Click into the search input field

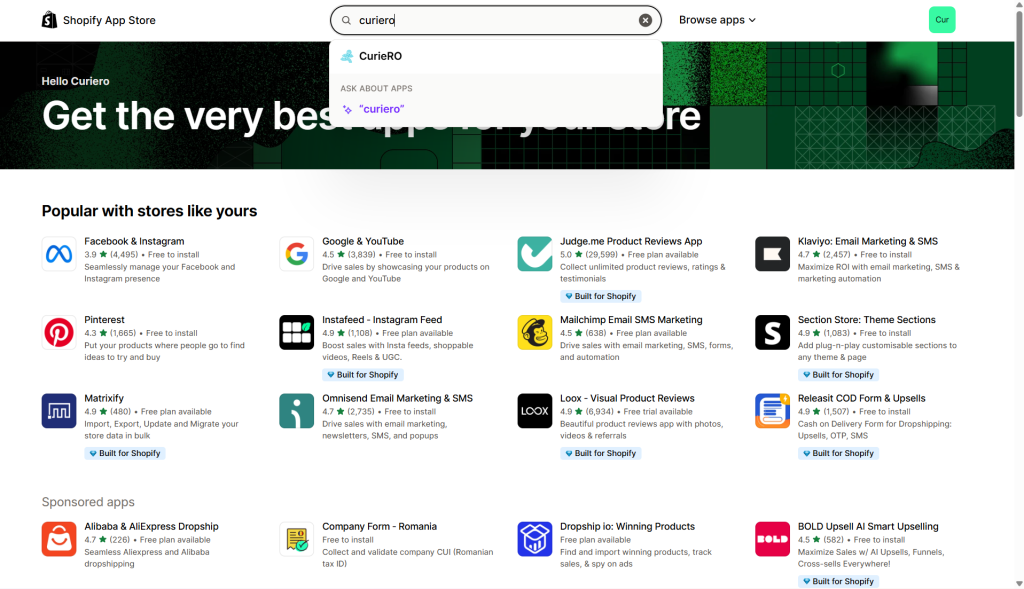click(x=496, y=20)
